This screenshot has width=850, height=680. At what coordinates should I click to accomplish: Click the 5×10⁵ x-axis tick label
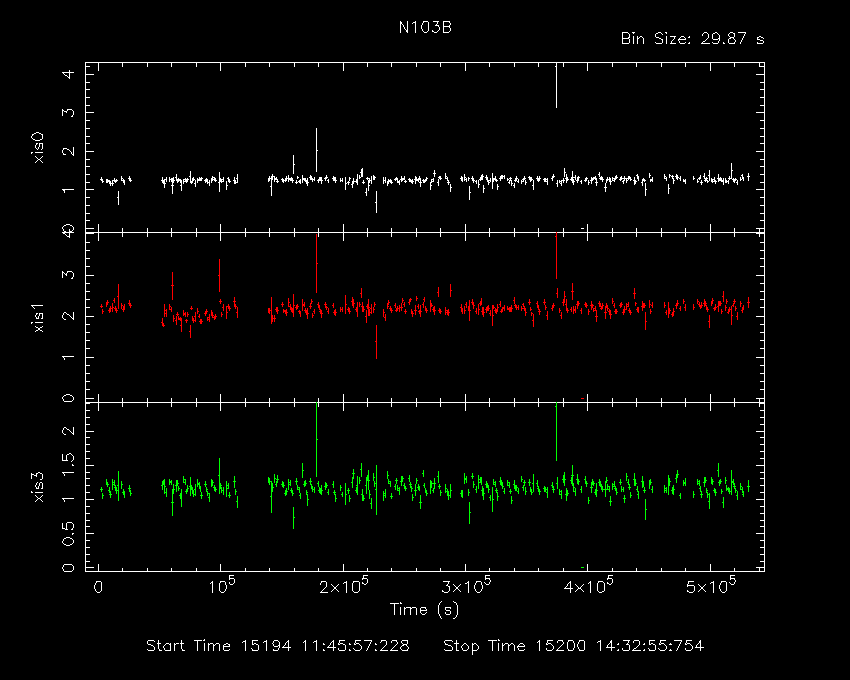(711, 586)
